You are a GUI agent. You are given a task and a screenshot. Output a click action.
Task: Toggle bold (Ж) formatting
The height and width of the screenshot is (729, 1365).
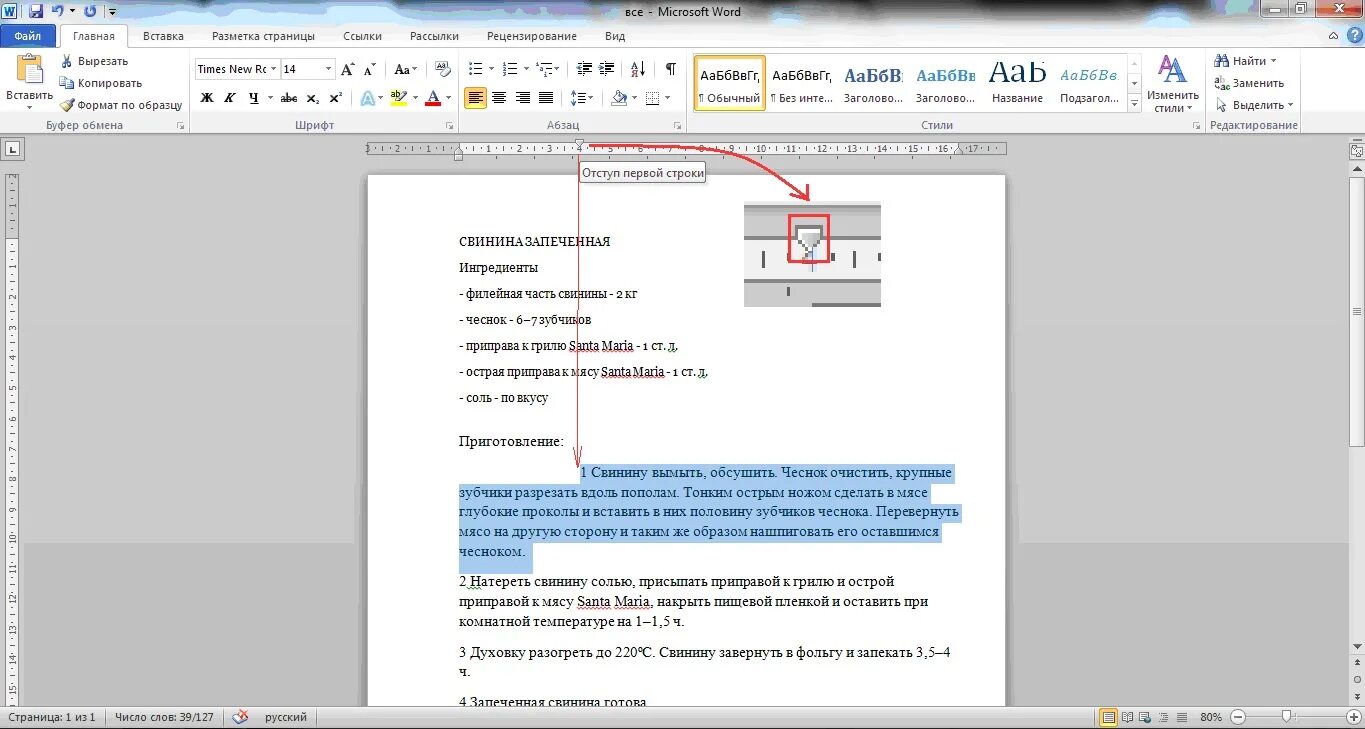(207, 98)
